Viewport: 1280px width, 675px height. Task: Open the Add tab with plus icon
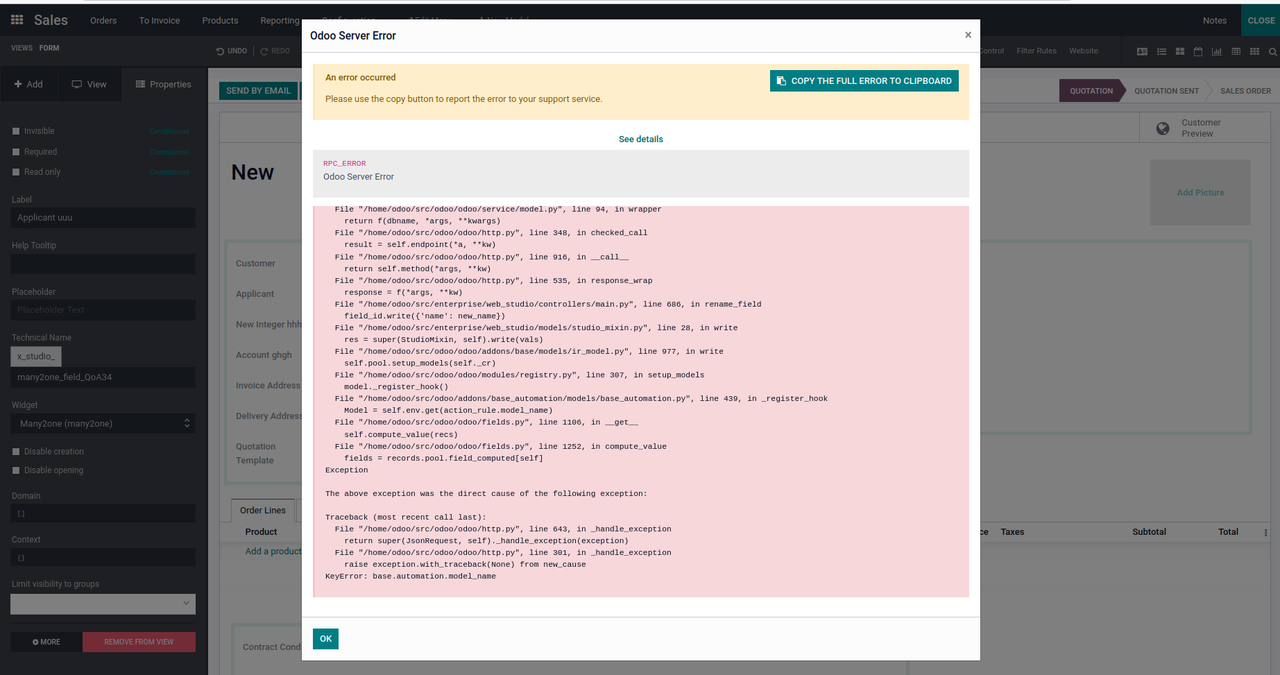[x=28, y=84]
